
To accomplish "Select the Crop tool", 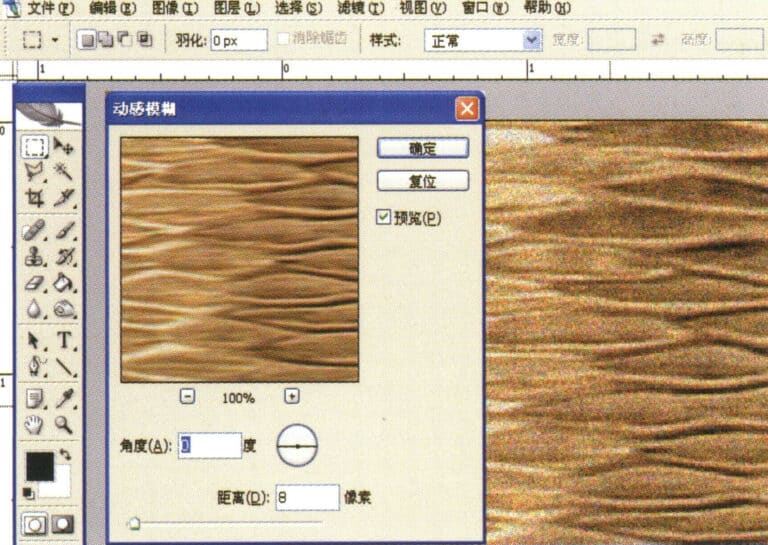I will coord(34,198).
